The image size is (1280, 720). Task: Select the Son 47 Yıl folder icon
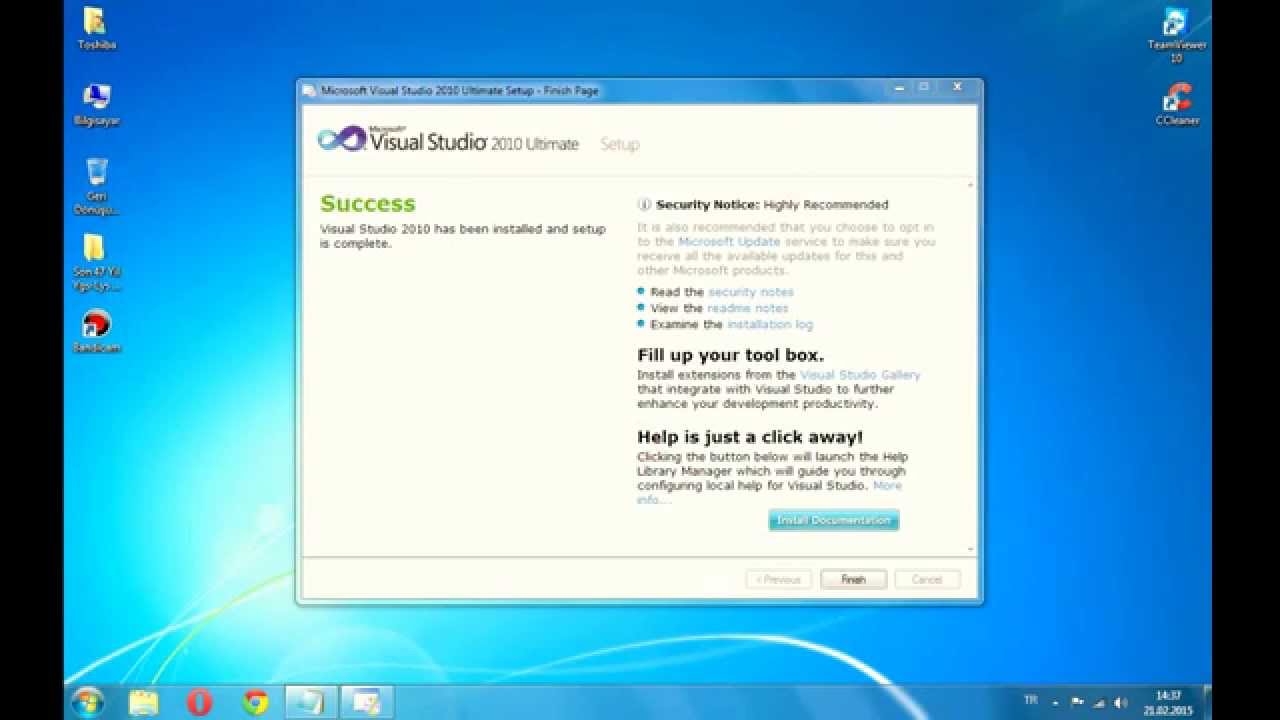96,262
